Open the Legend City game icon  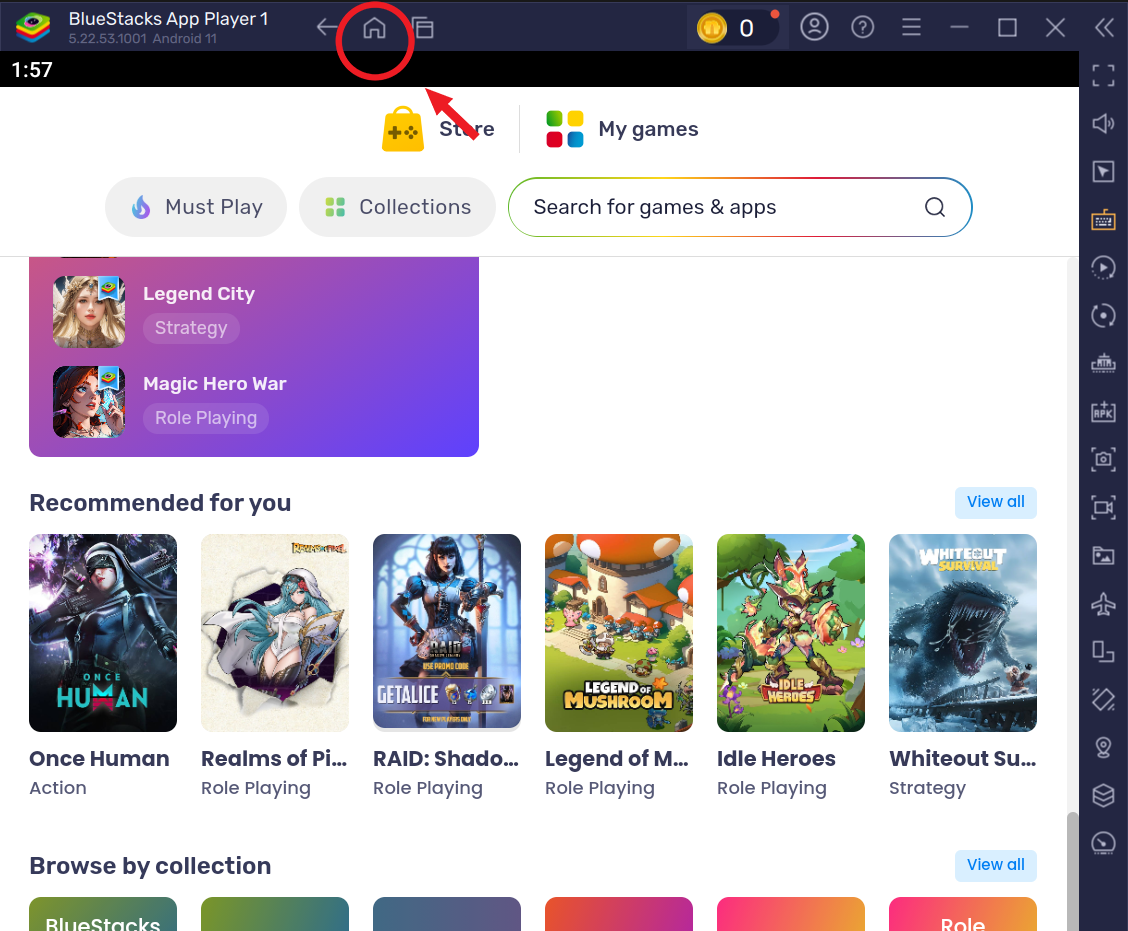pos(89,312)
